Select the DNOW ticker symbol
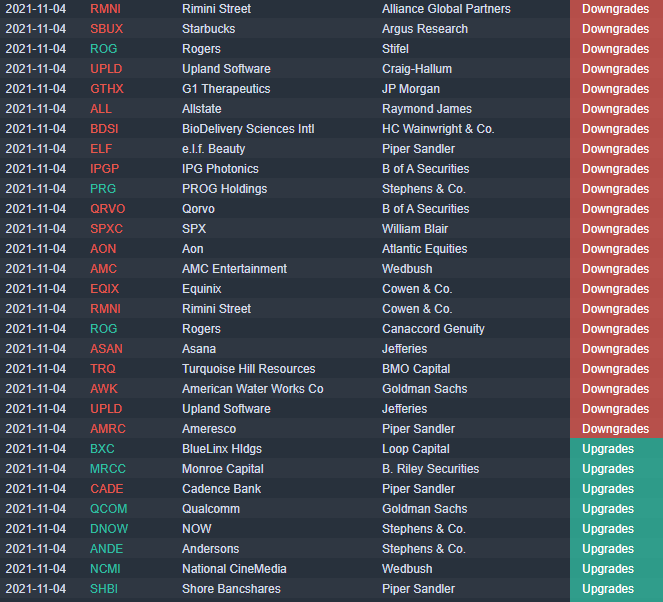Image resolution: width=663 pixels, height=602 pixels. (x=109, y=529)
